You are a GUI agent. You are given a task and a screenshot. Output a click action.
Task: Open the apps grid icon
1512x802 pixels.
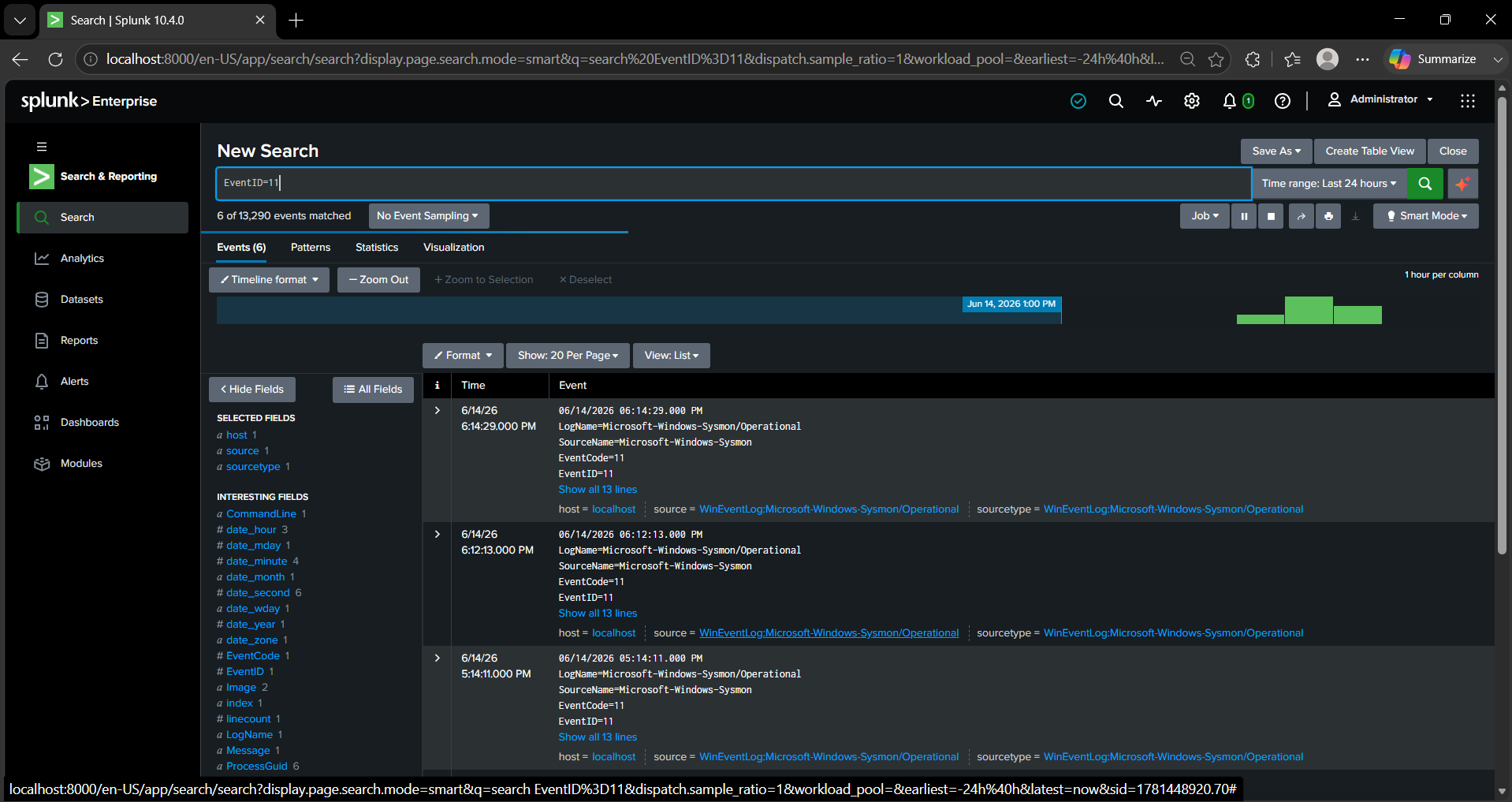(1467, 101)
